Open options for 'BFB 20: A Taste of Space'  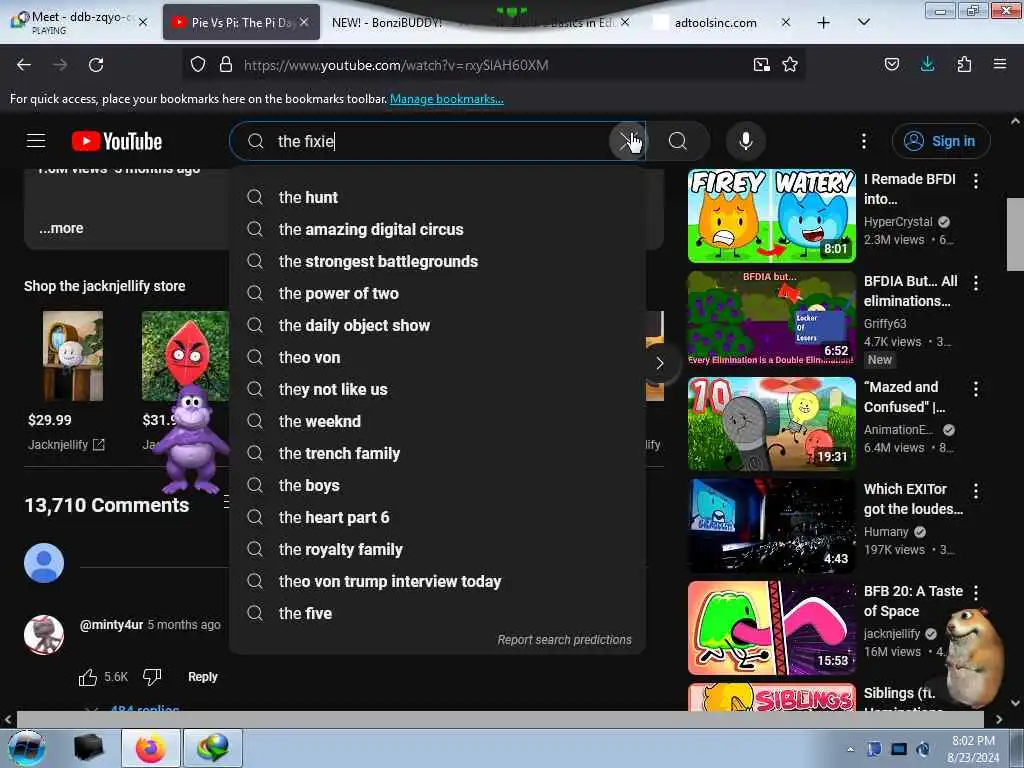point(976,592)
